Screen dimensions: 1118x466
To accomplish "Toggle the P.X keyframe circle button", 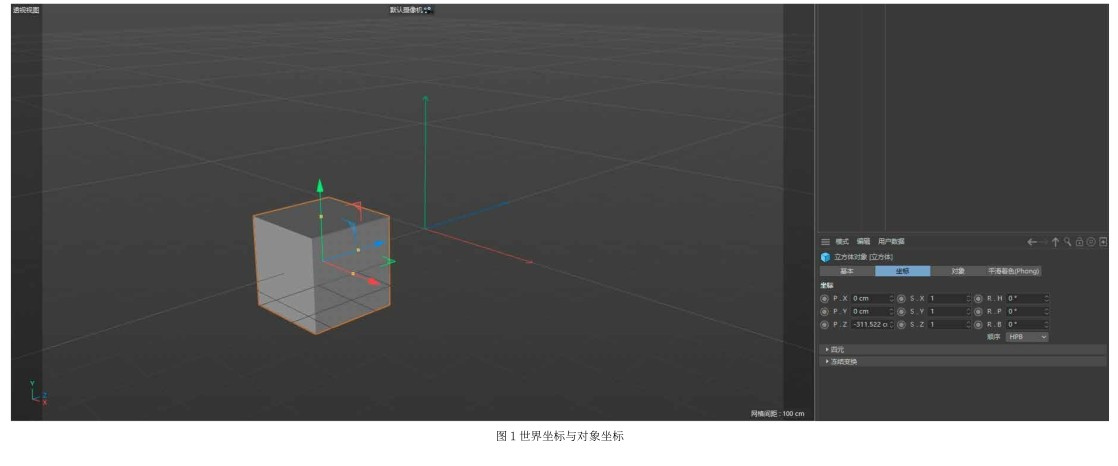I will click(825, 298).
